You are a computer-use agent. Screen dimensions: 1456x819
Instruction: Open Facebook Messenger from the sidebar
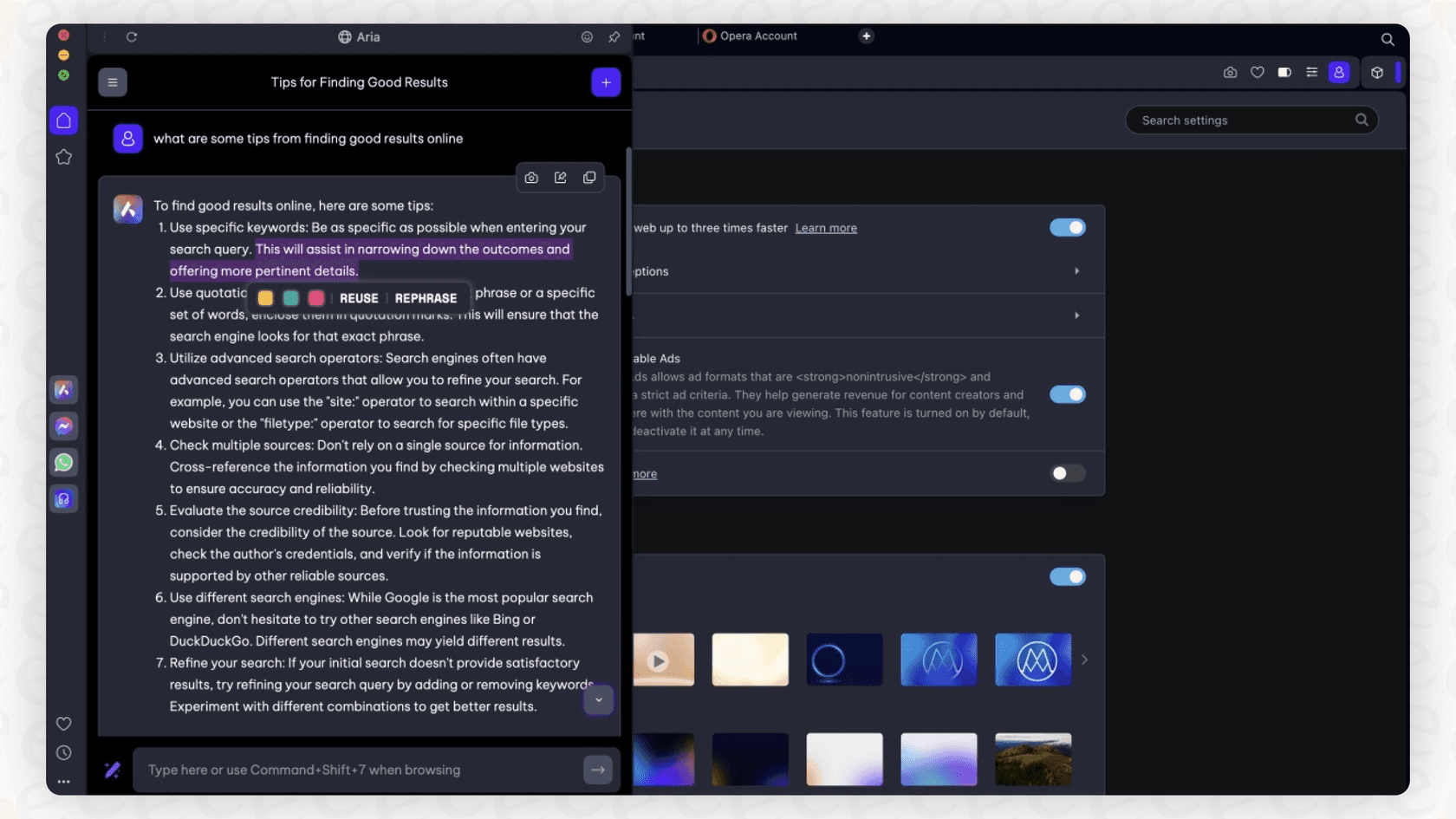pyautogui.click(x=63, y=426)
